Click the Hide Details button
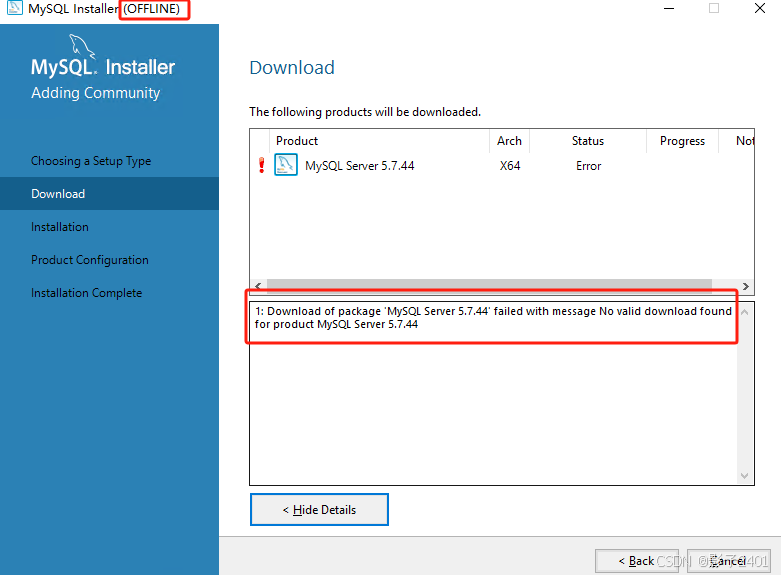 pos(319,509)
